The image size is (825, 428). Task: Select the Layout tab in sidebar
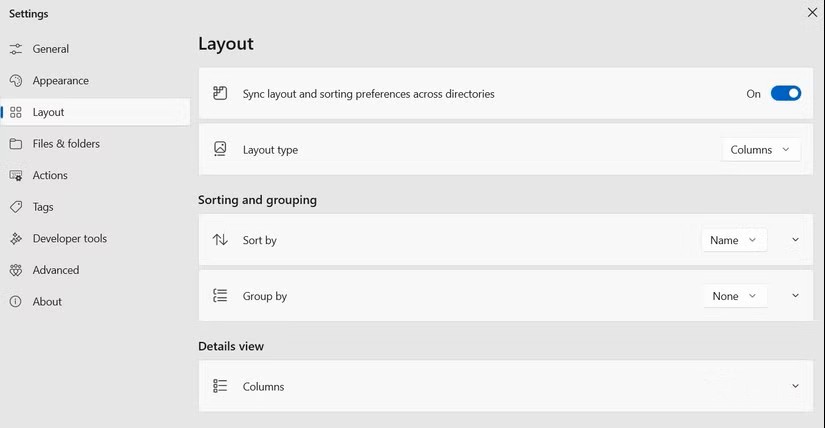(48, 113)
